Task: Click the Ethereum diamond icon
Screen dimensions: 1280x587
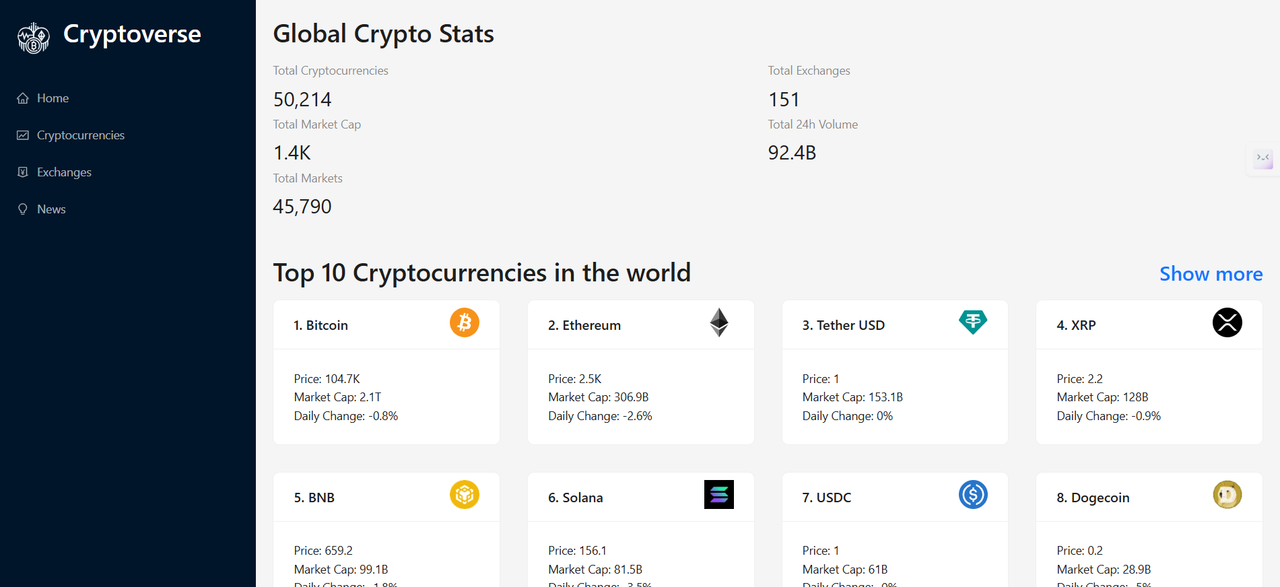Action: pyautogui.click(x=719, y=323)
